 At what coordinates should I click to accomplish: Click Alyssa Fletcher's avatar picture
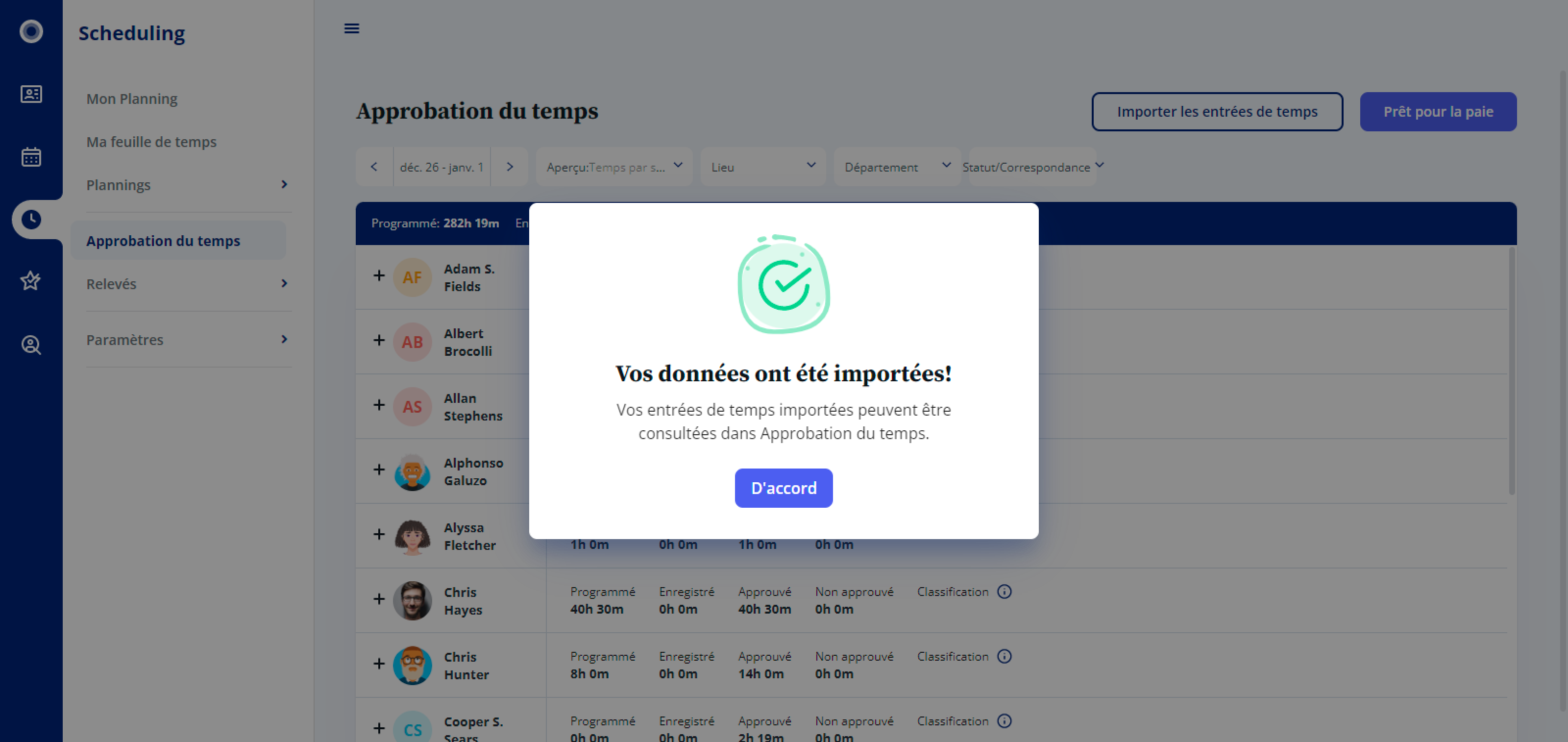tap(413, 536)
